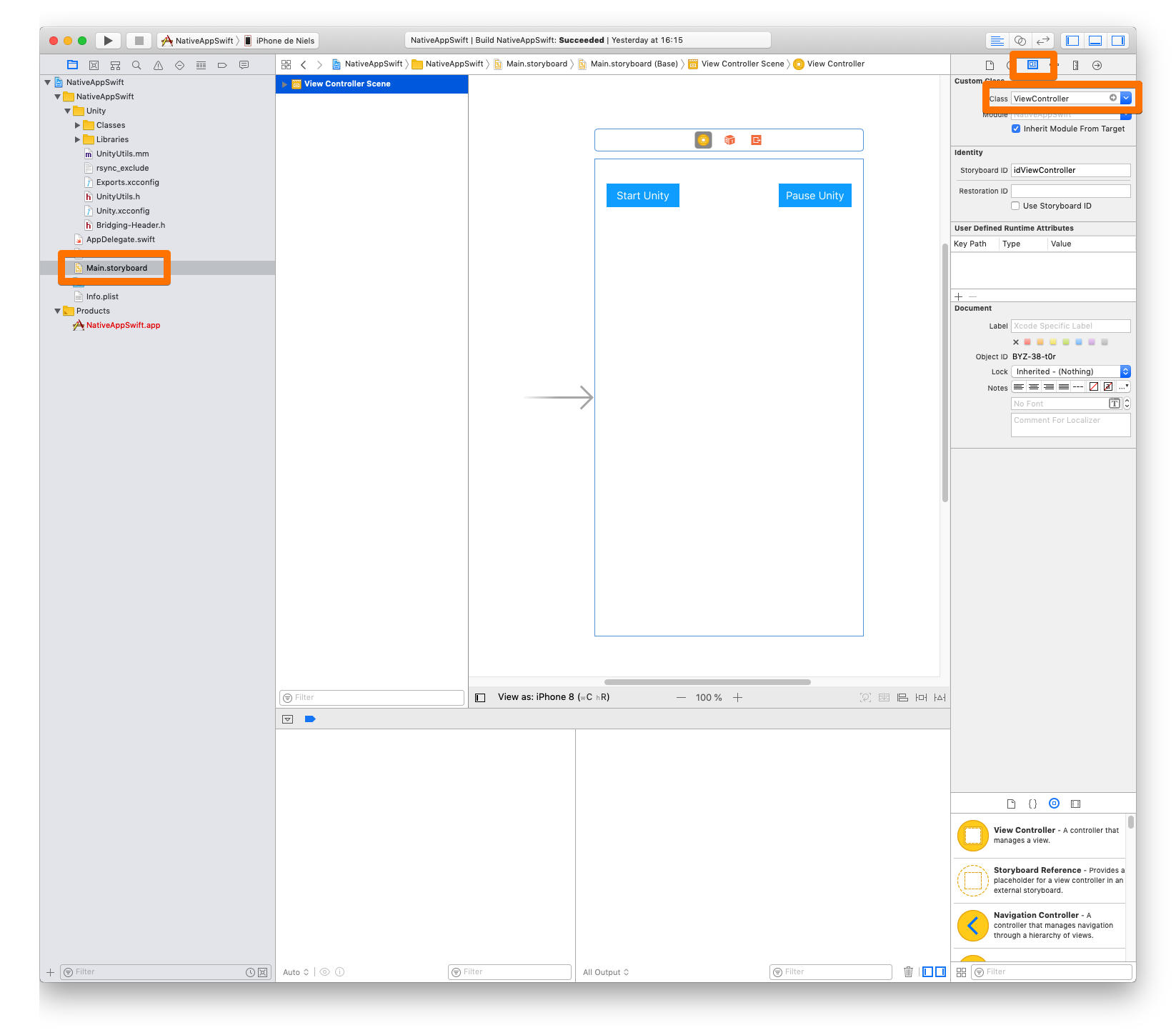Collapse the Unity folder
The height and width of the screenshot is (1035, 1176).
[68, 111]
